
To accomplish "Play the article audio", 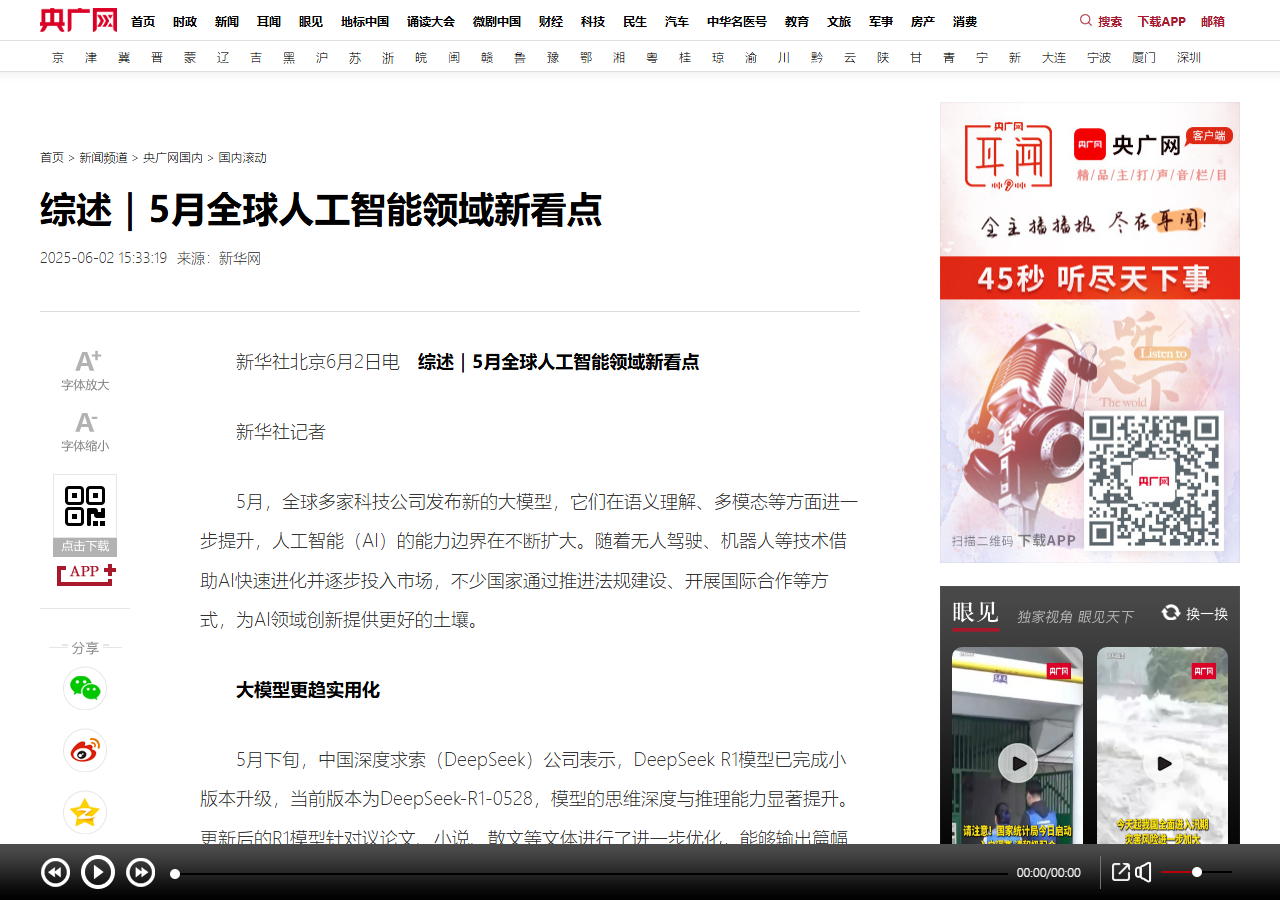I will coord(97,873).
